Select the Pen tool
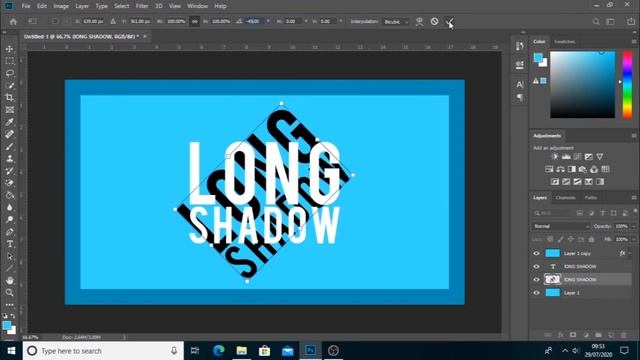The width and height of the screenshot is (640, 360). [9, 232]
